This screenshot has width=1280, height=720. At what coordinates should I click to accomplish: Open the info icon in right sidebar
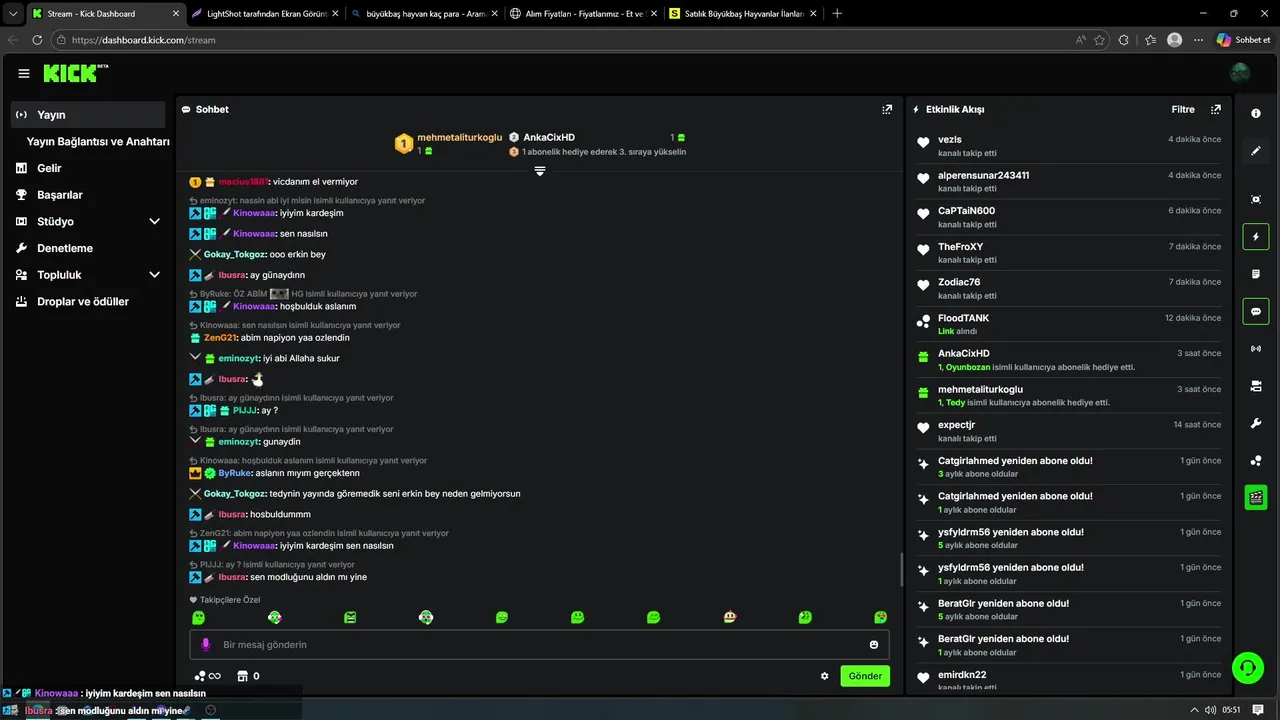point(1256,113)
